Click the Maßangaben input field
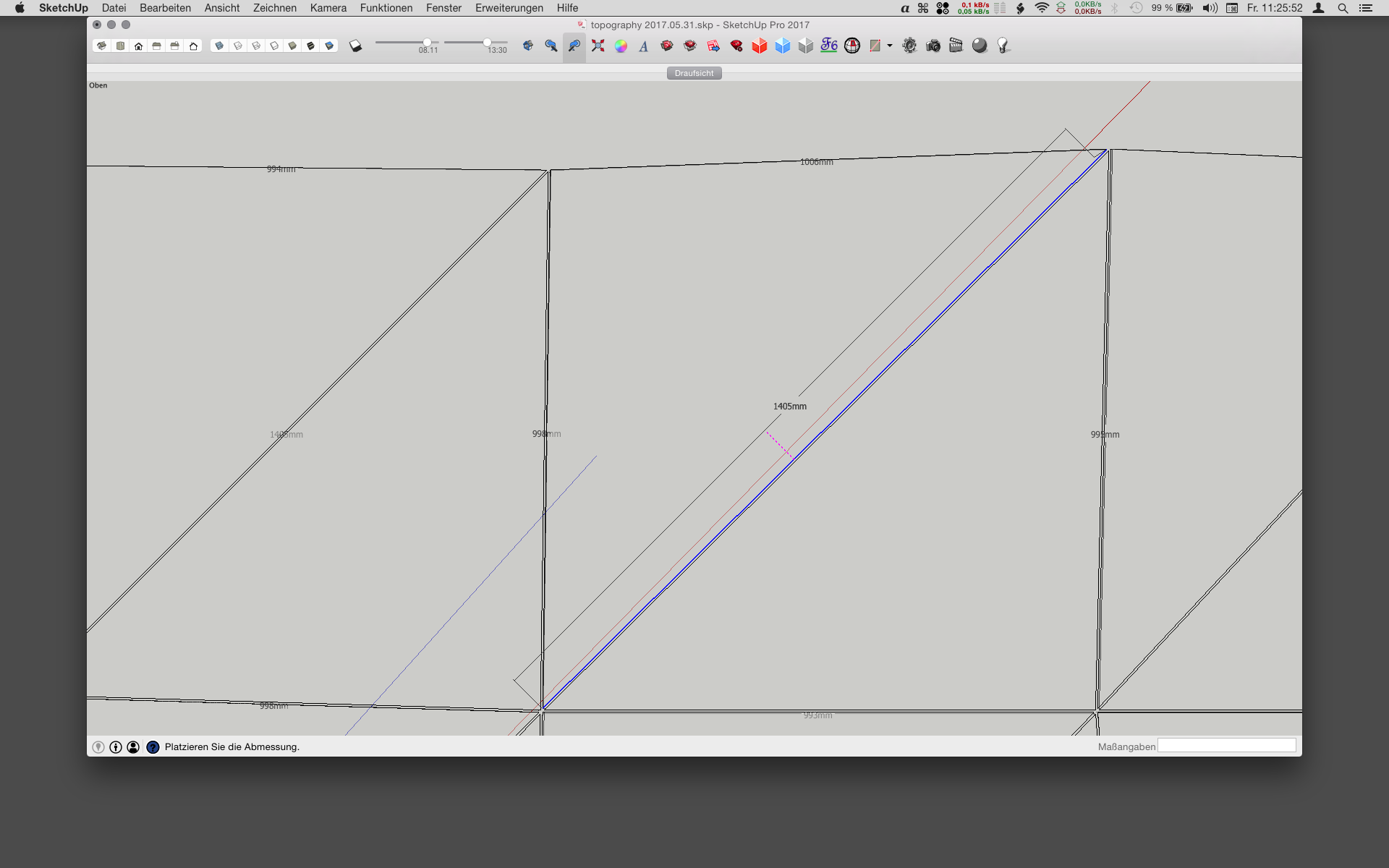The image size is (1389, 868). coord(1226,746)
